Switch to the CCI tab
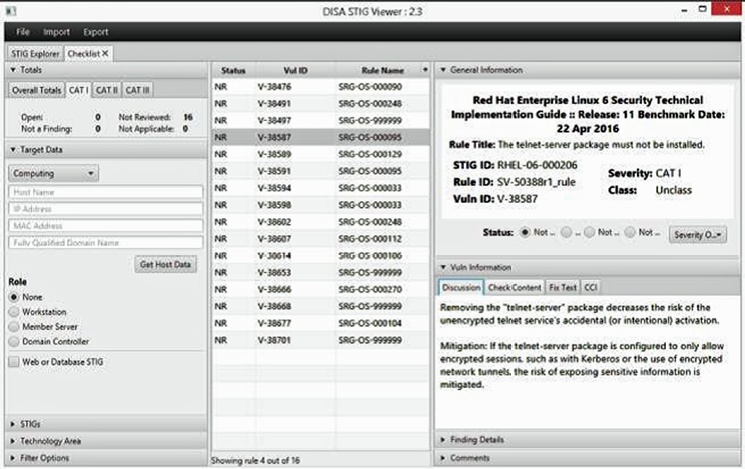745x469 pixels. tap(591, 287)
